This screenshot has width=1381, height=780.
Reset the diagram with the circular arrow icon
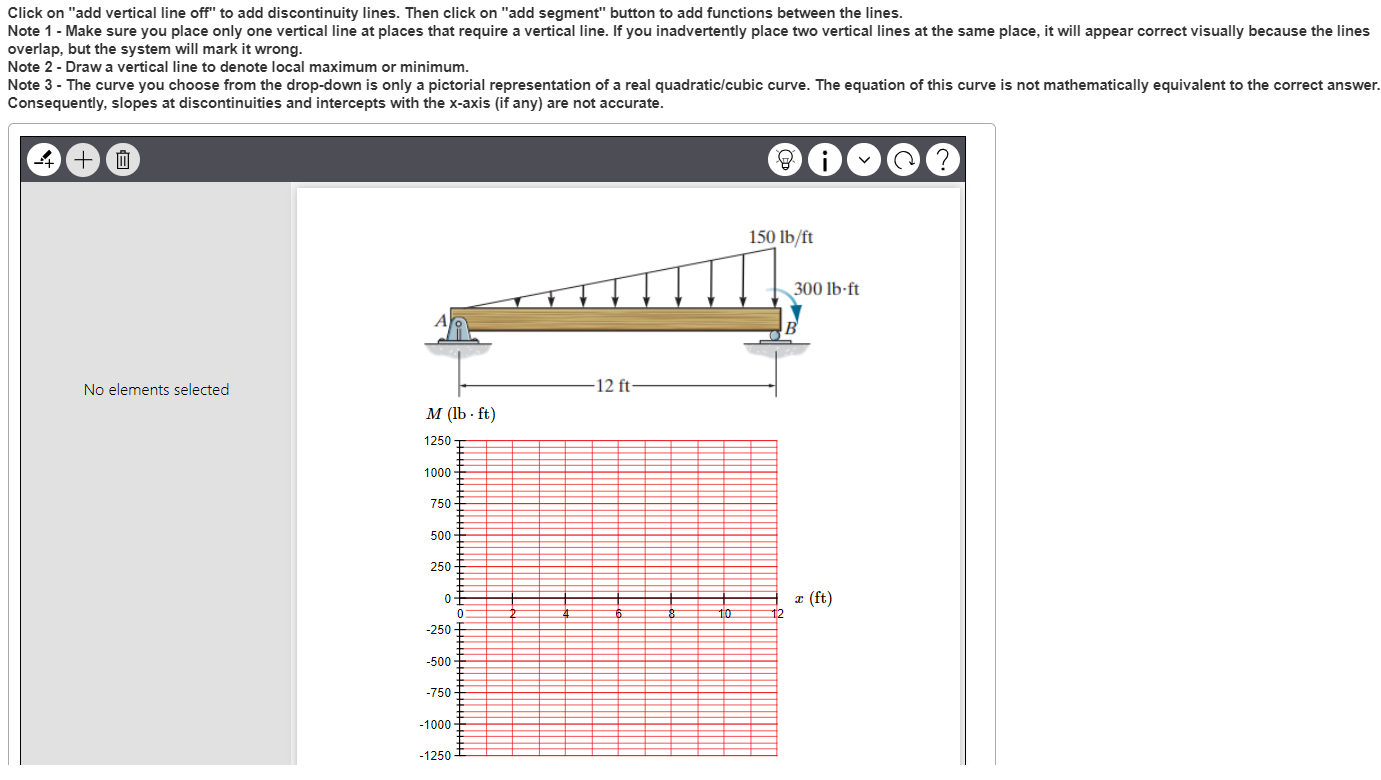[903, 159]
